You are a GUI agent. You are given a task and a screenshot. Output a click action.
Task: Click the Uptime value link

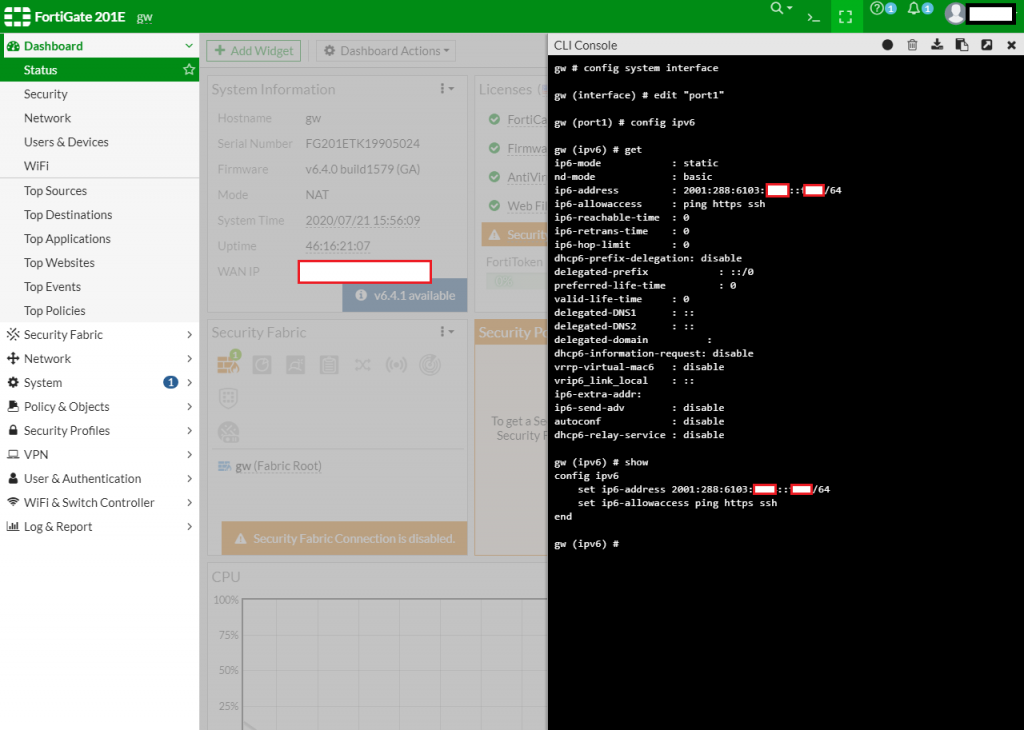(338, 246)
